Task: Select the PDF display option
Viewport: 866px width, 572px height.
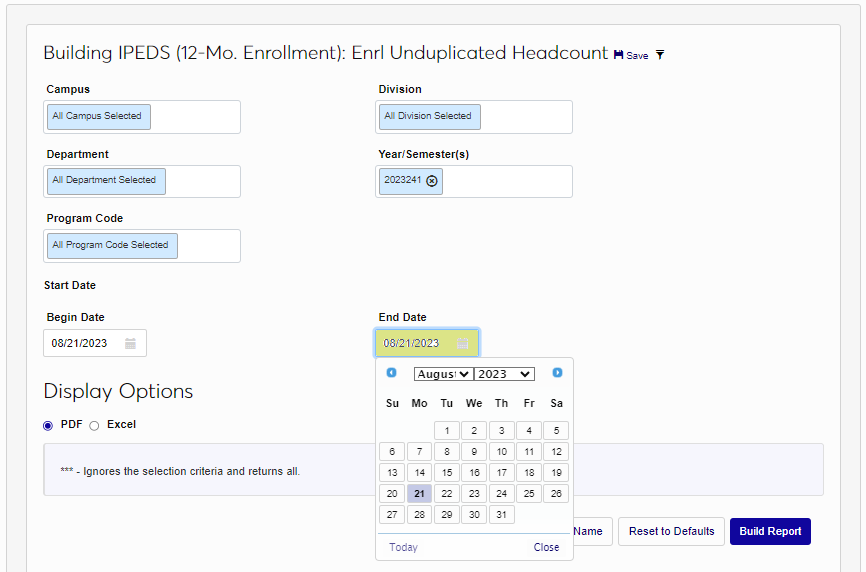Action: coord(48,425)
